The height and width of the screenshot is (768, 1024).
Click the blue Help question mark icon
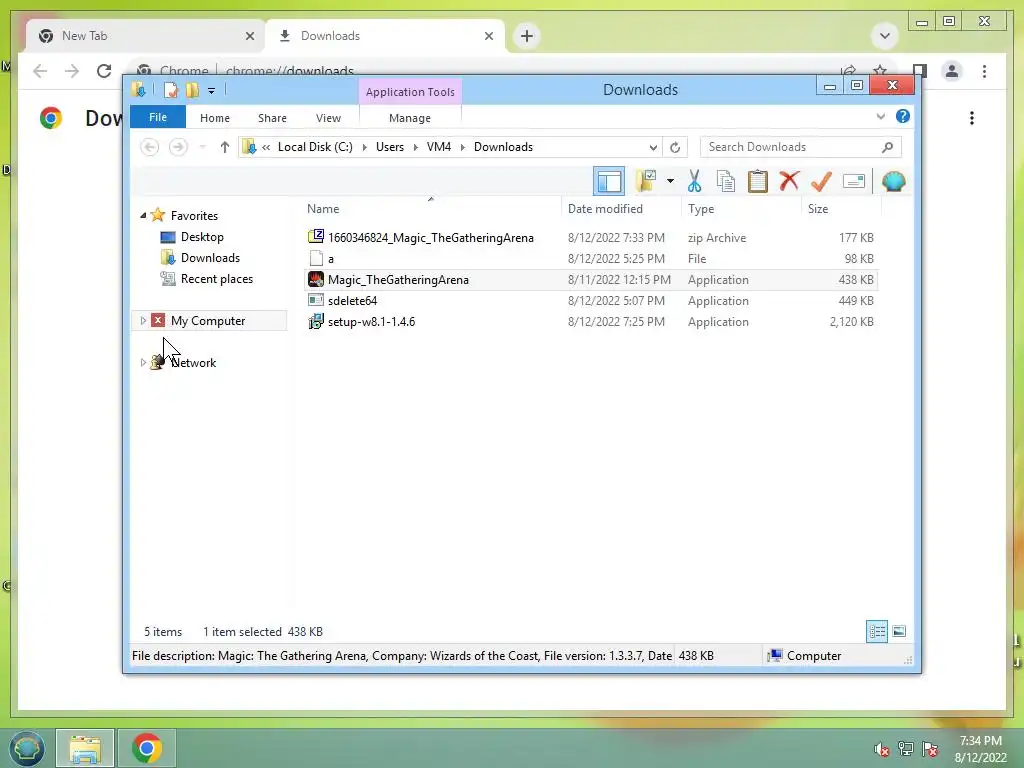click(x=903, y=116)
